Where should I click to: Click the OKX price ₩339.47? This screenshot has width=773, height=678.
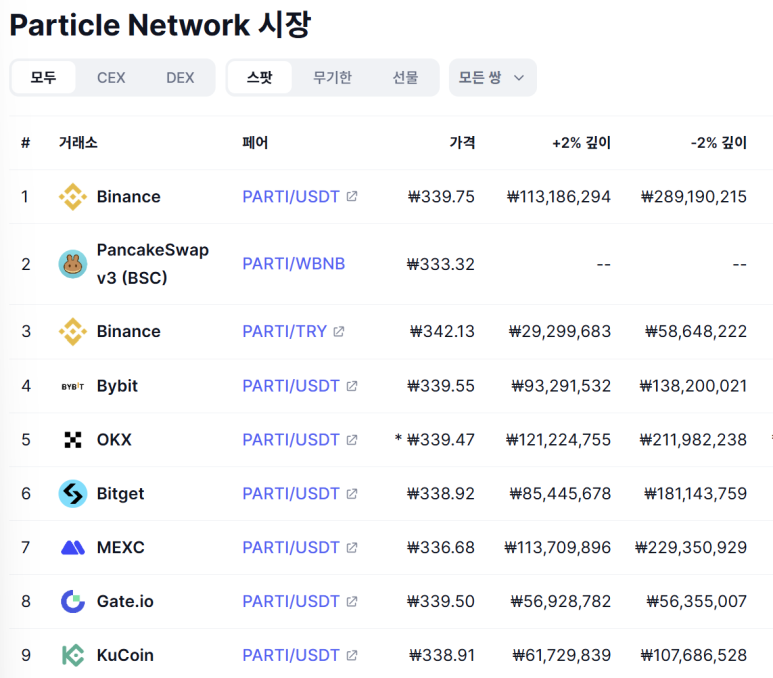tap(441, 440)
